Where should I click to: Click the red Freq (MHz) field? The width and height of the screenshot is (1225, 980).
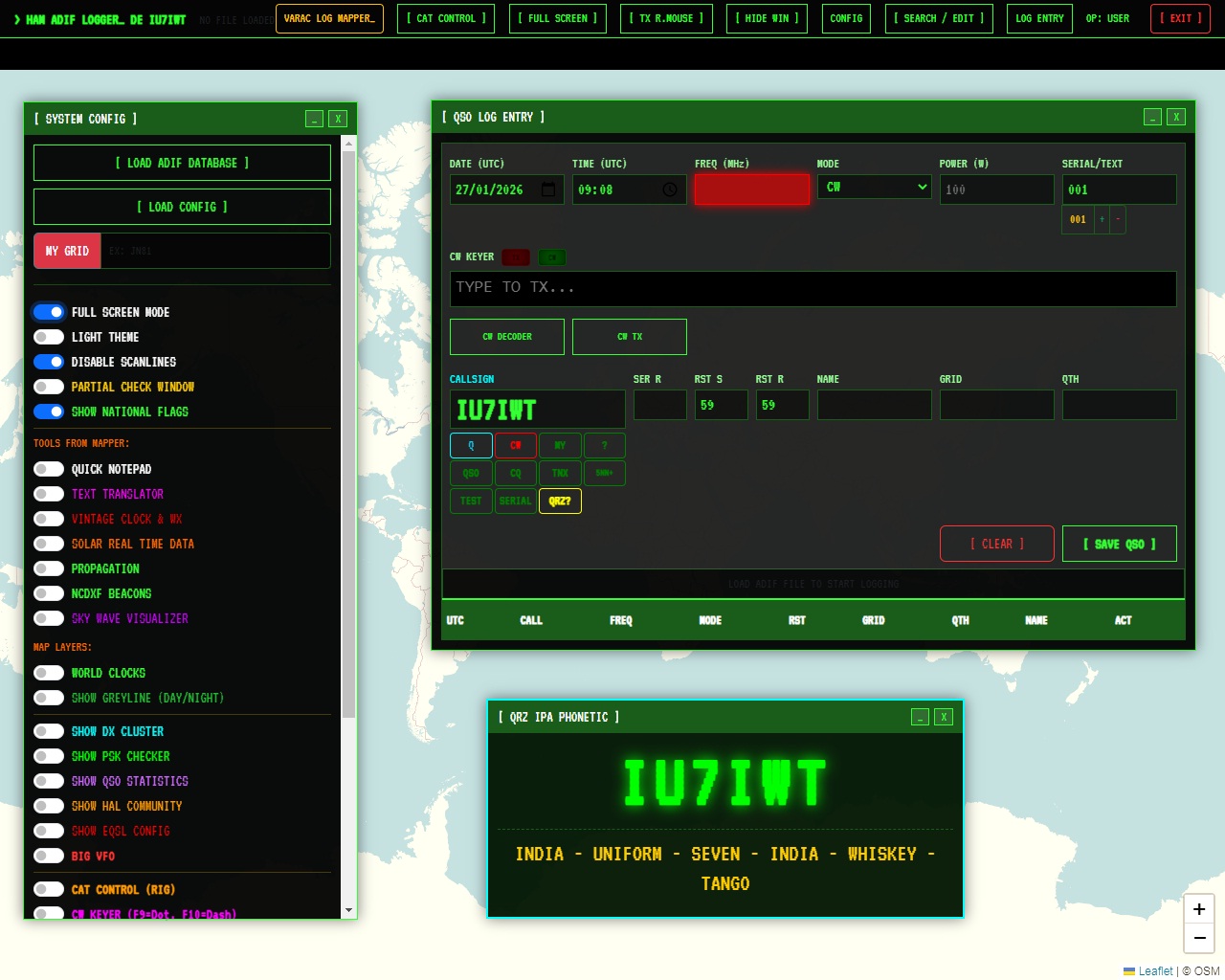751,189
